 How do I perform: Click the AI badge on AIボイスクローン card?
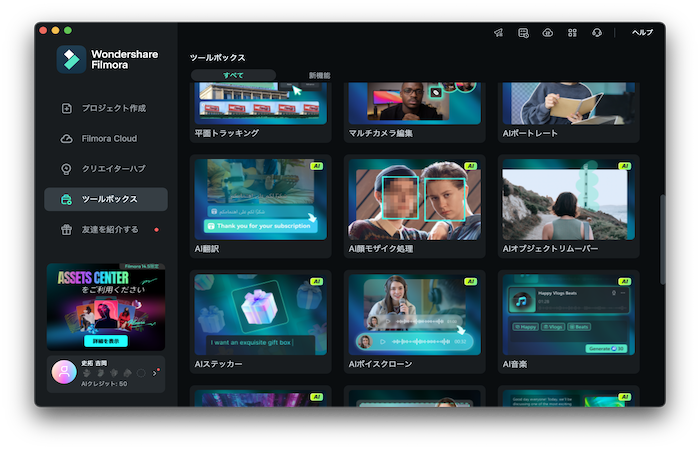[x=471, y=281]
